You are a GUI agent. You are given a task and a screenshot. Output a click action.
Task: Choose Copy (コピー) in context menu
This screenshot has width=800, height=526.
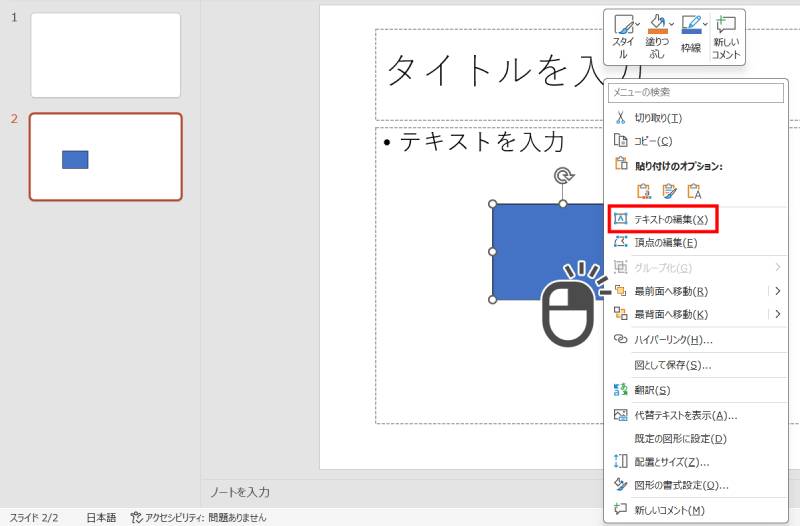pyautogui.click(x=696, y=141)
